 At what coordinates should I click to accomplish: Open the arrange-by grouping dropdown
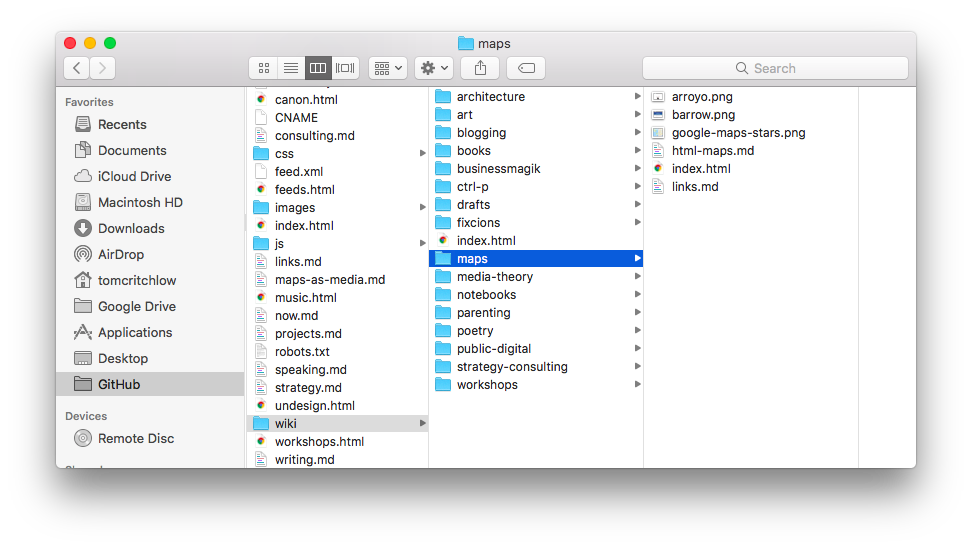[x=388, y=68]
